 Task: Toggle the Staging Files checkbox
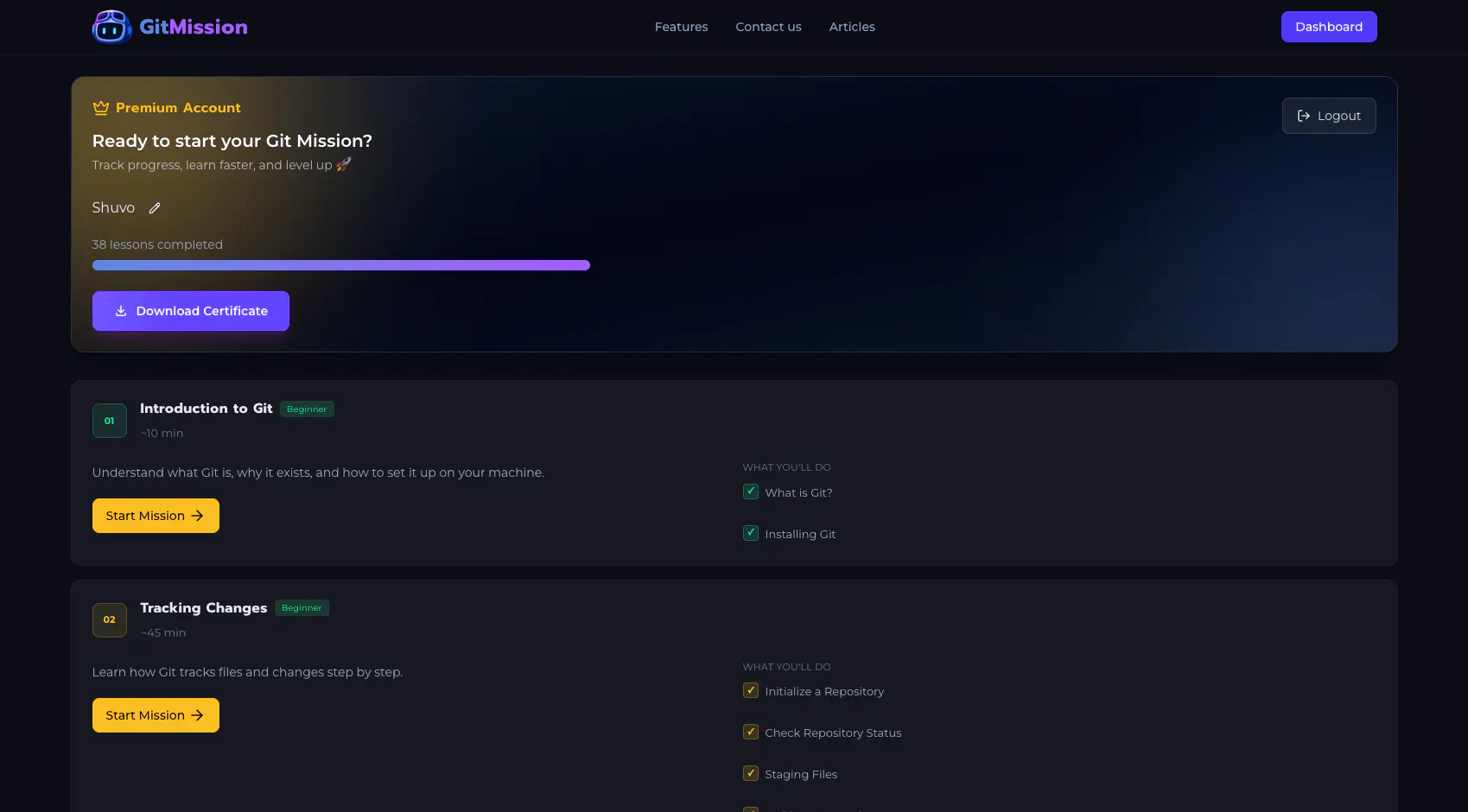pos(751,773)
